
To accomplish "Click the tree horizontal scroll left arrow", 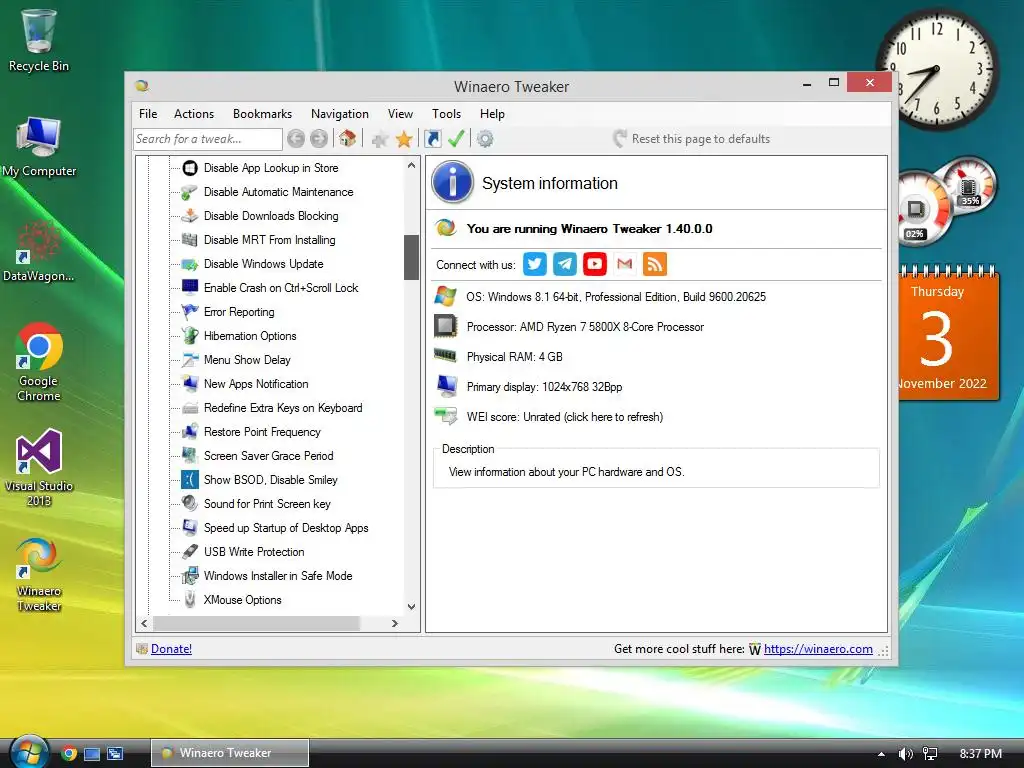I will click(144, 624).
